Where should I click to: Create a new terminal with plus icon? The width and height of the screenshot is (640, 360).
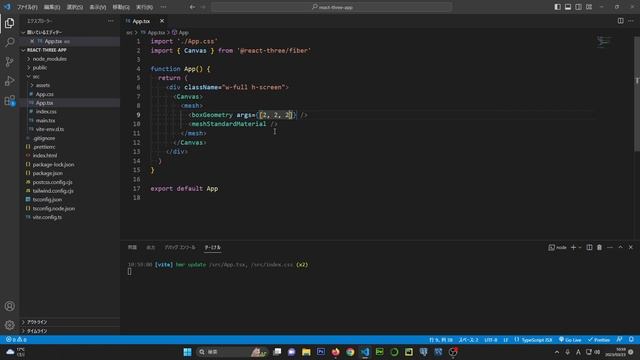(573, 247)
